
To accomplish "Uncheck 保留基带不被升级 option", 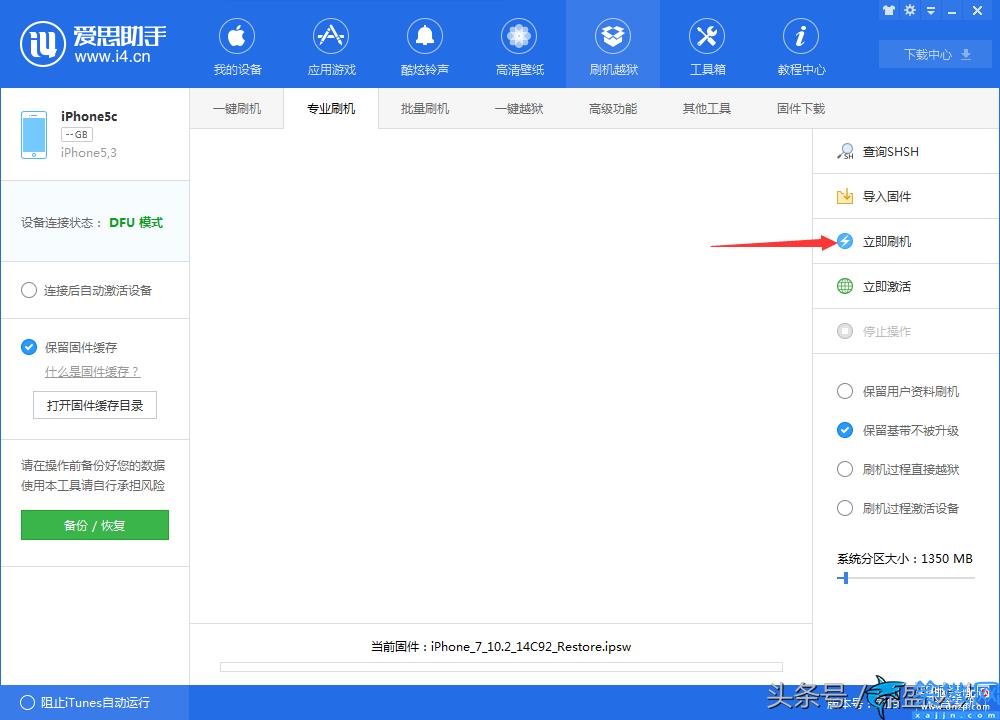I will [845, 430].
